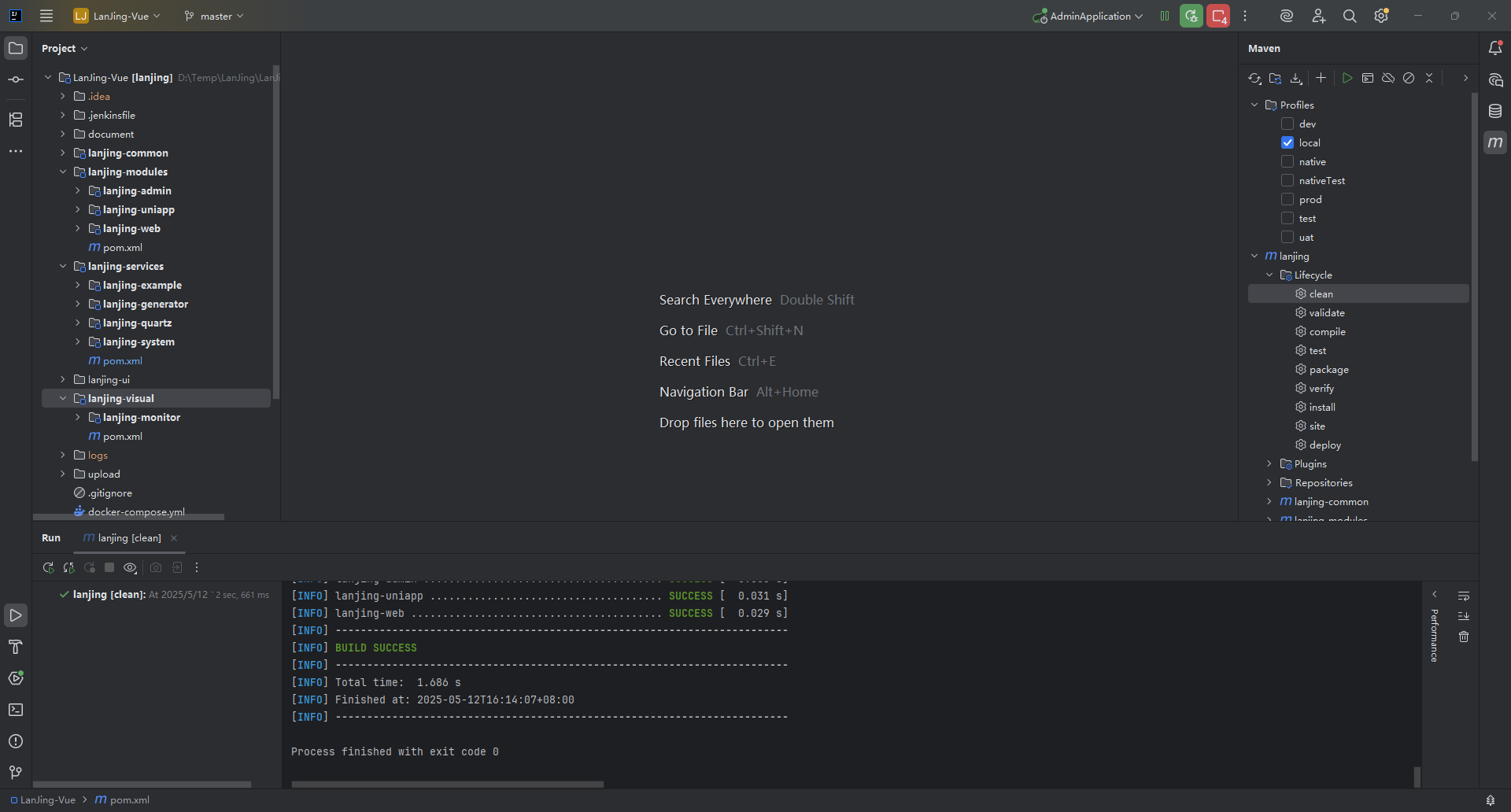Expand the Plugins node in Maven

1269,463
